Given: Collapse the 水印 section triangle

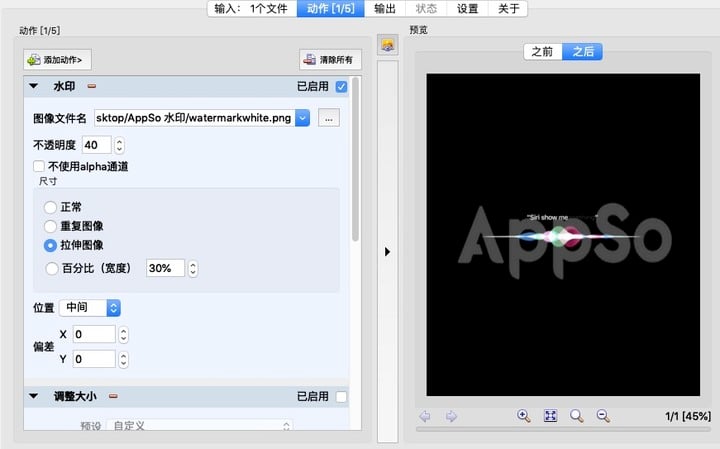Looking at the screenshot, I should pos(34,86).
